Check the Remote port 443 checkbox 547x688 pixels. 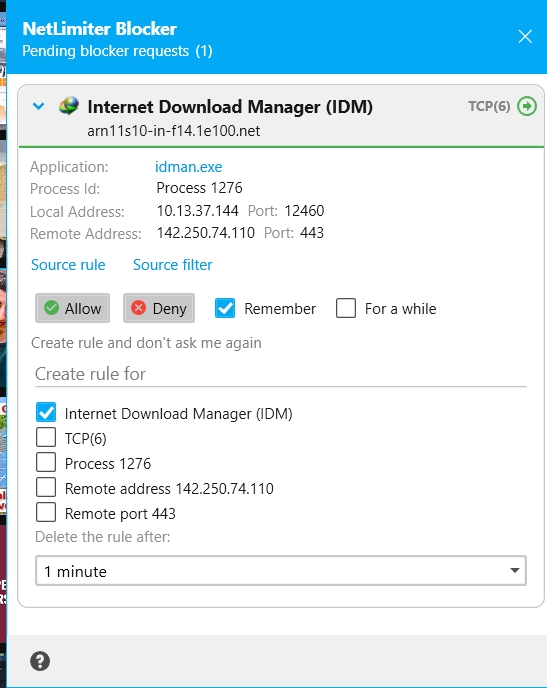[46, 512]
